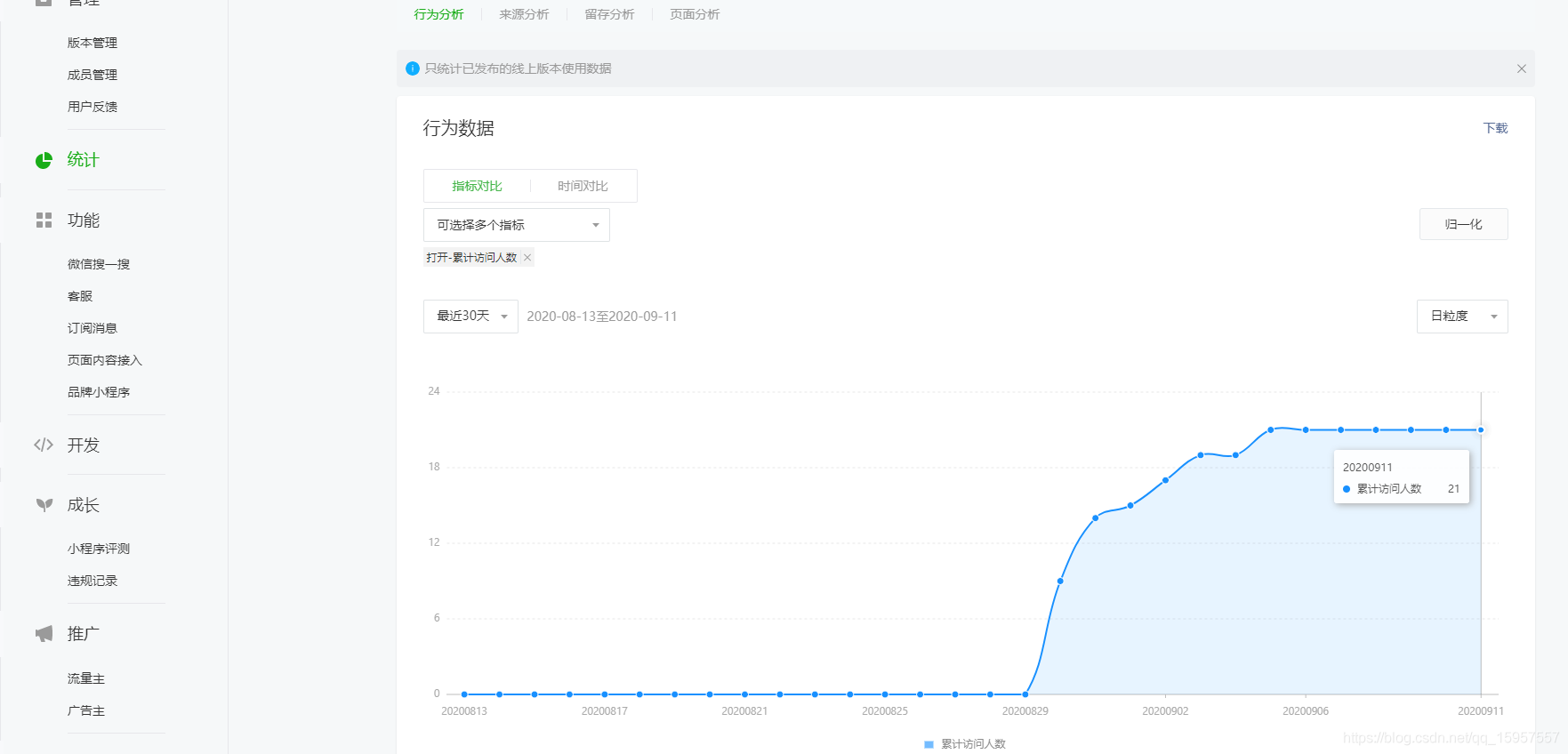Switch to 指标对比 comparison mode
1568x754 pixels.
tap(477, 186)
